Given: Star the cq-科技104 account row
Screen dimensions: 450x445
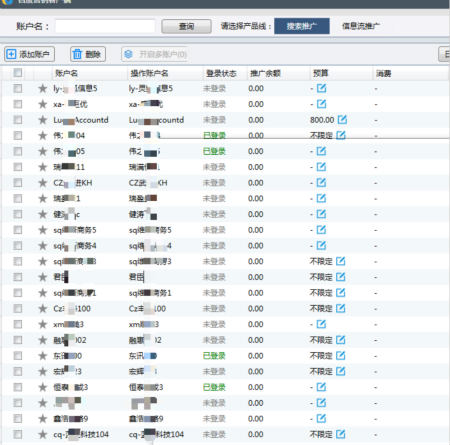Looking at the screenshot, I should coord(43,434).
